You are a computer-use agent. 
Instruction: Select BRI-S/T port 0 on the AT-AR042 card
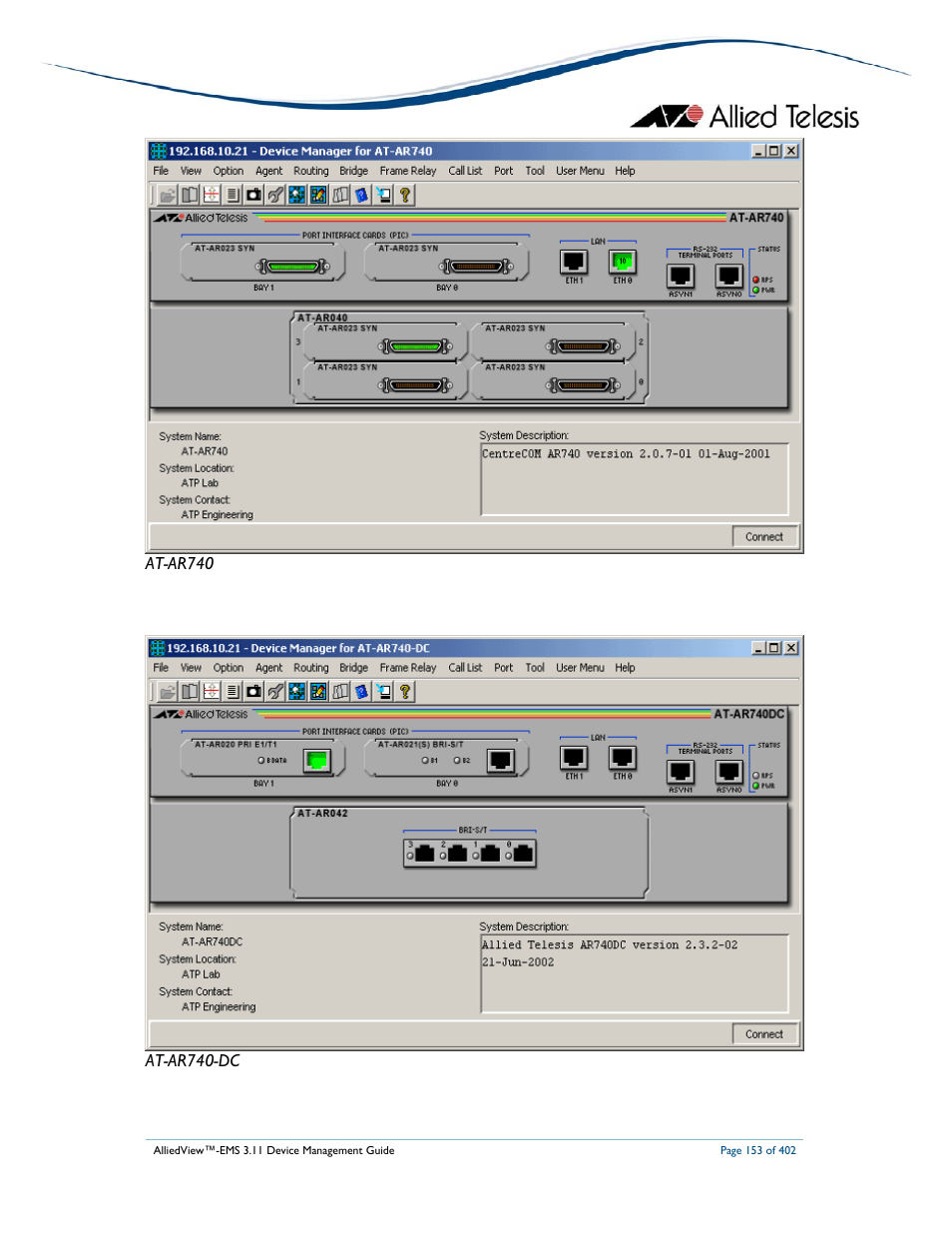coord(523,854)
